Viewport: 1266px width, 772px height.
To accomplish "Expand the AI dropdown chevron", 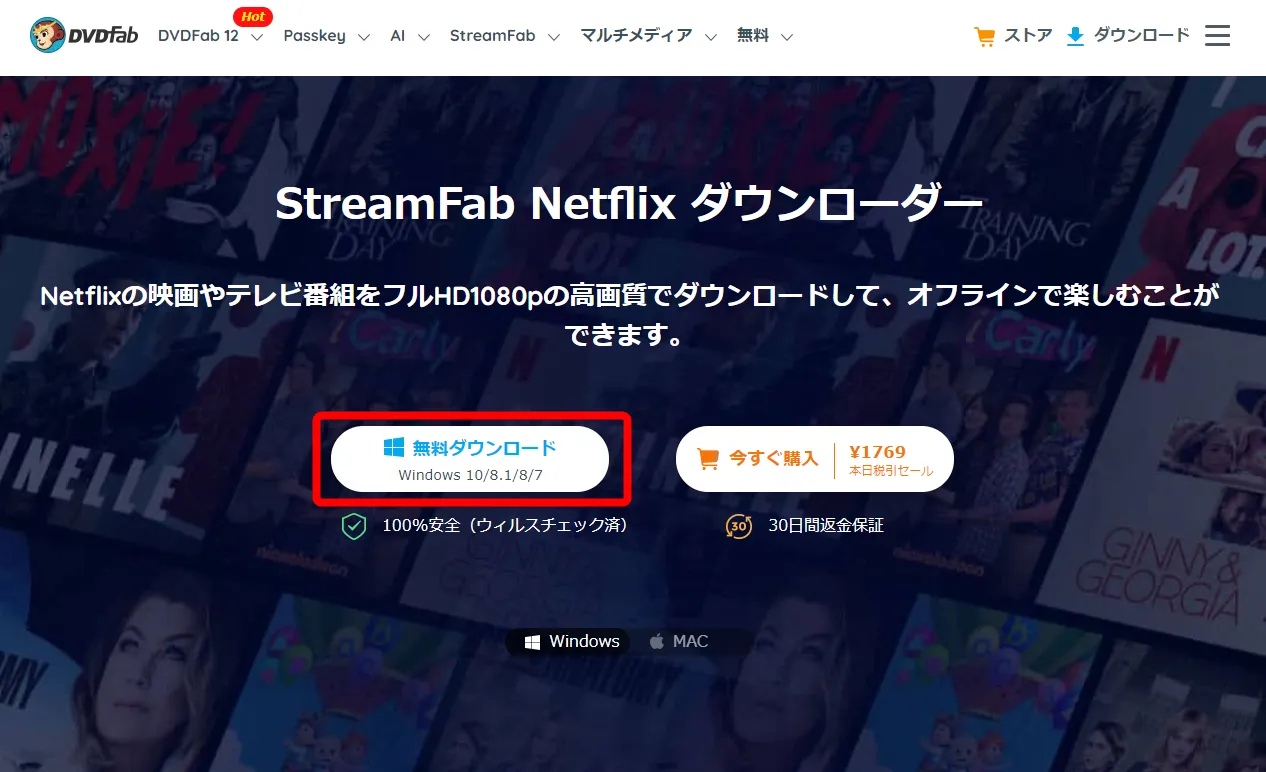I will 424,38.
